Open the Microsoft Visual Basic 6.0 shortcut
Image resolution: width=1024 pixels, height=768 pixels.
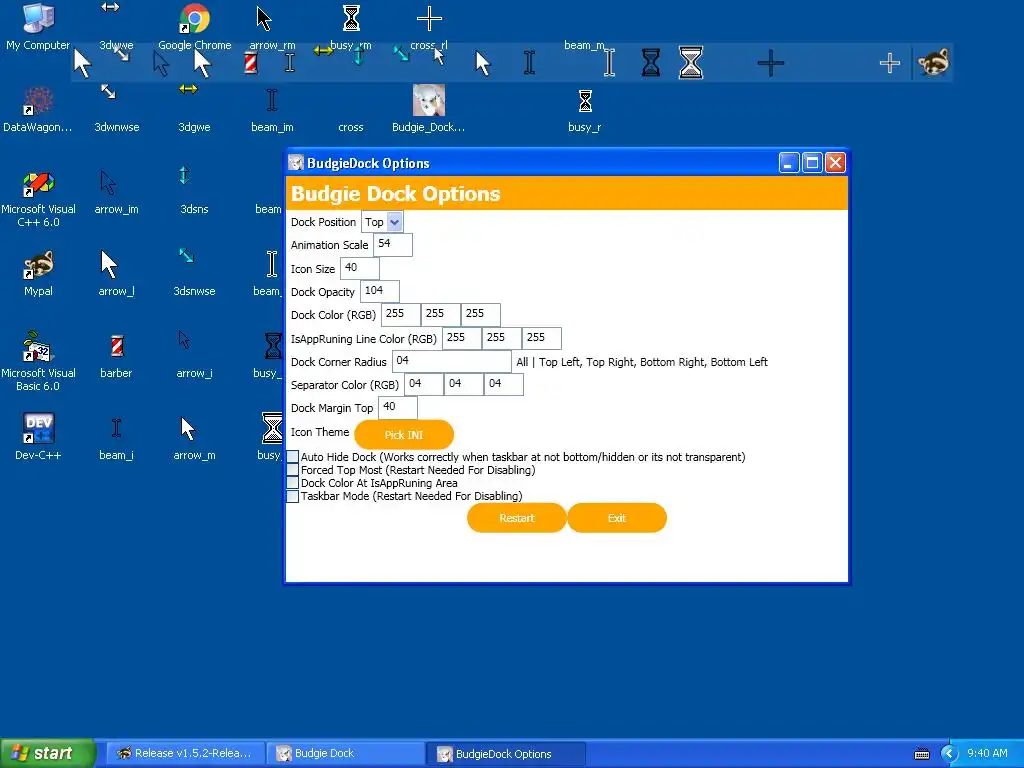click(x=38, y=362)
